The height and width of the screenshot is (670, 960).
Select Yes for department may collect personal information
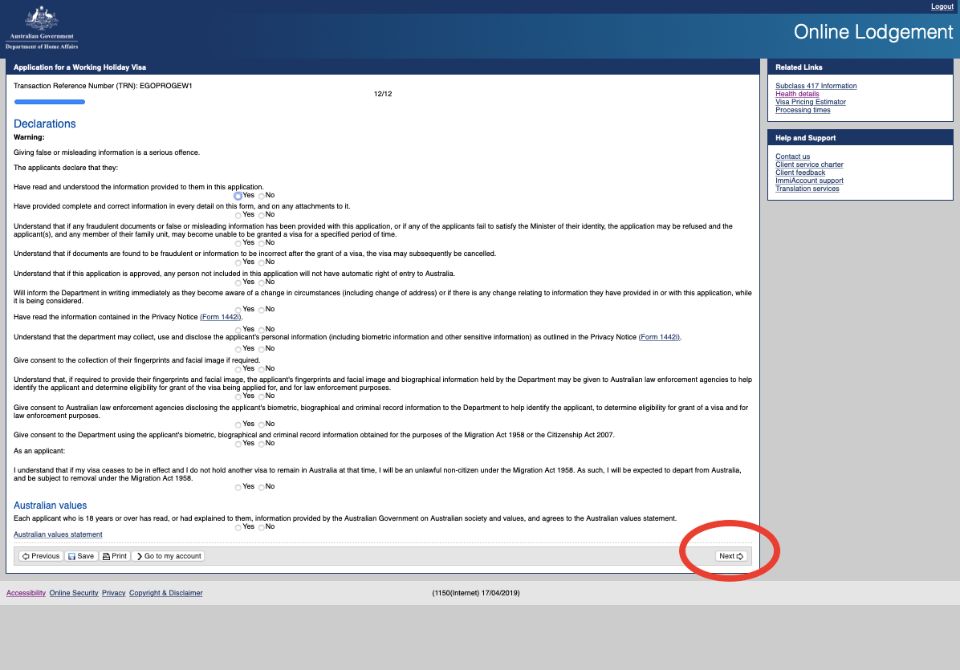pos(238,349)
